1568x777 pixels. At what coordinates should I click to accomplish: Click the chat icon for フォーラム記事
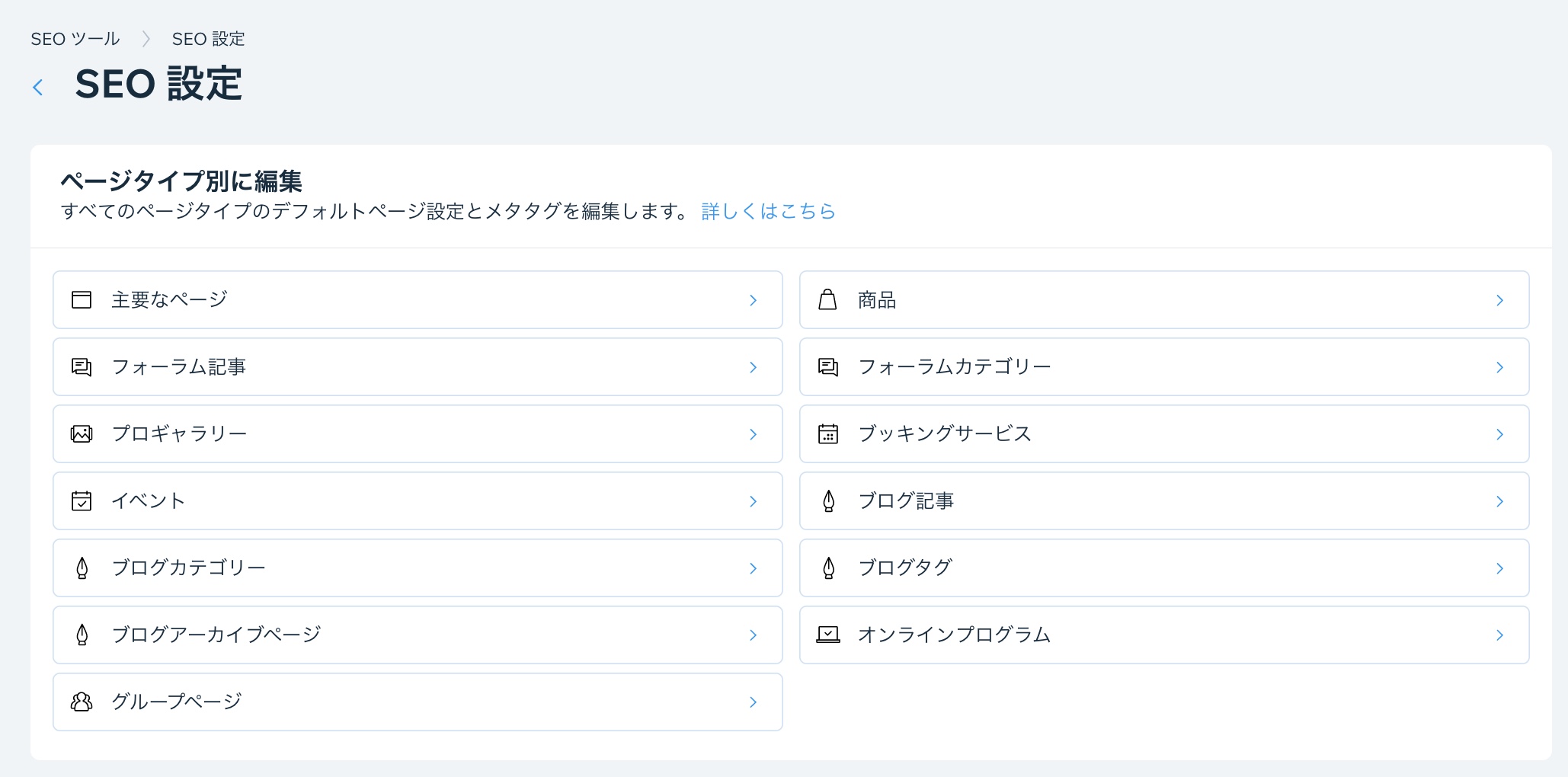(x=82, y=367)
